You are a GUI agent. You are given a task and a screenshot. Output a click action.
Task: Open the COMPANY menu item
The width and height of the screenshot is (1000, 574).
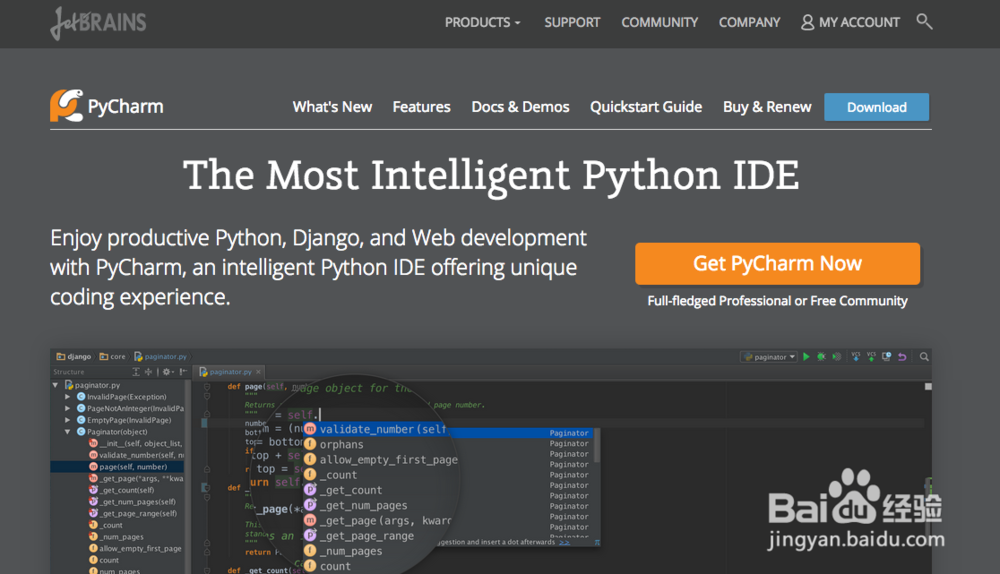[x=749, y=22]
